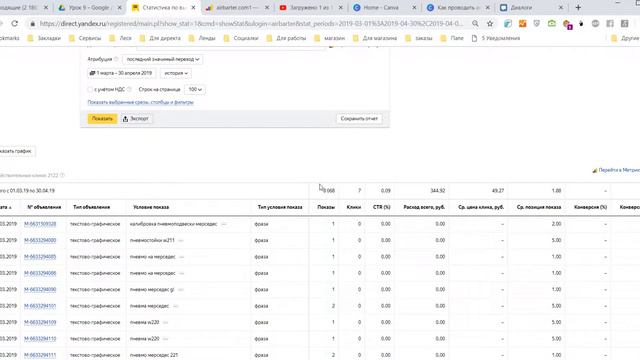The height and width of the screenshot is (360, 640).
Task: Click the browser address bar URL field
Action: point(251,24)
